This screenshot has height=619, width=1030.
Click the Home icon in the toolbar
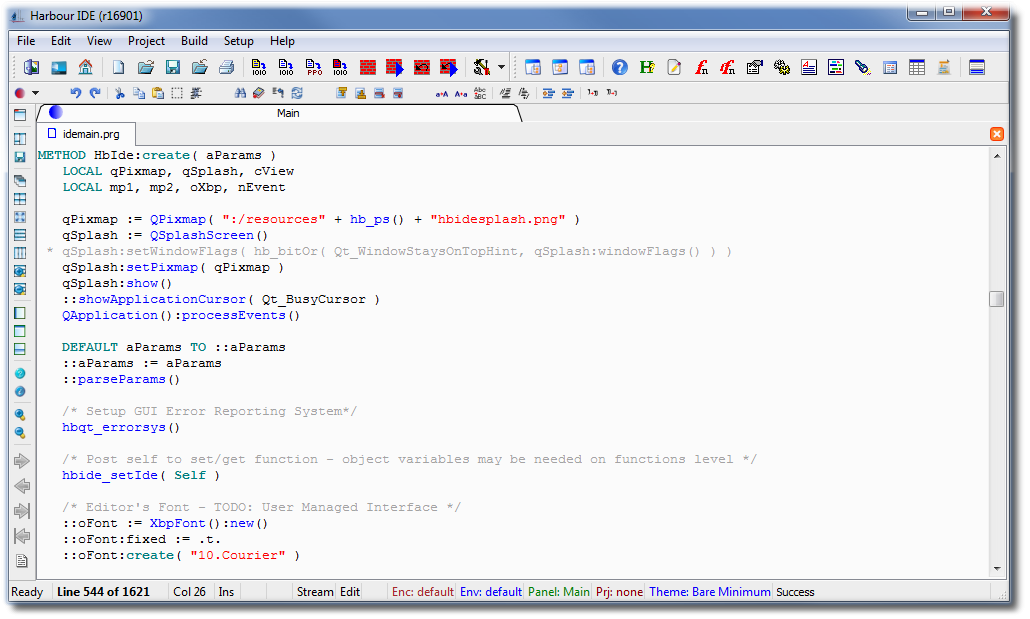[x=85, y=68]
